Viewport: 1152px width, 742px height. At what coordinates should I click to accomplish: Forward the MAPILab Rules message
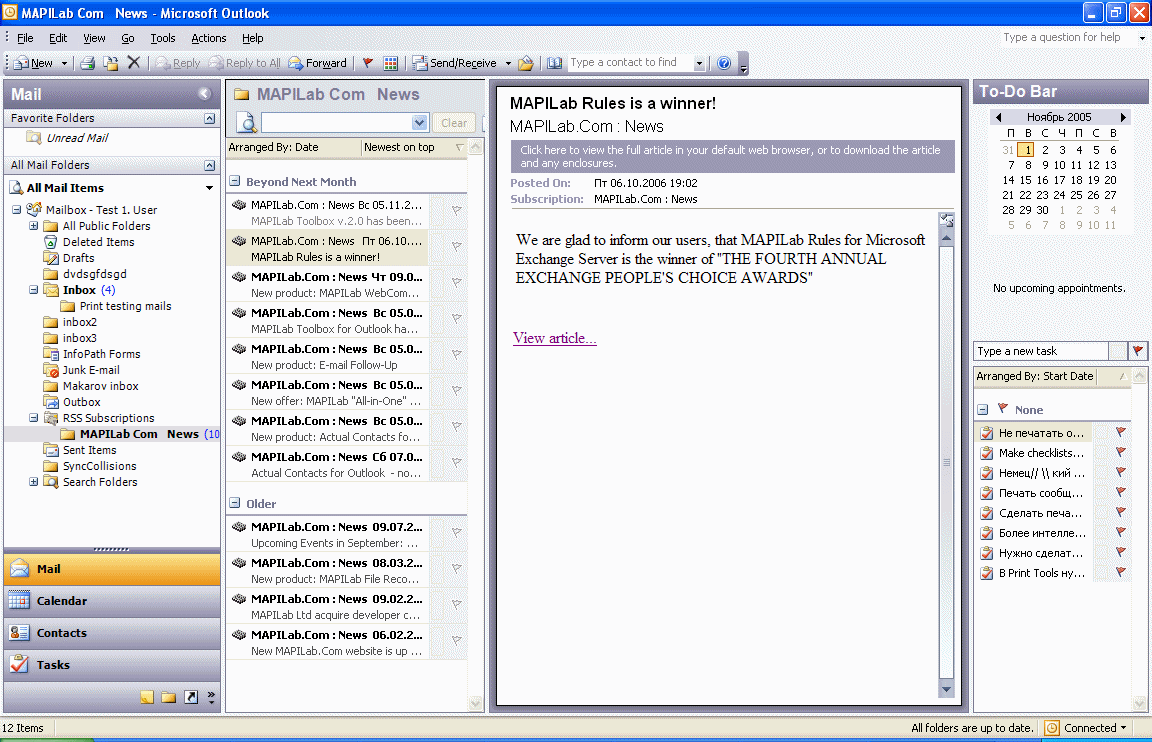click(x=320, y=62)
